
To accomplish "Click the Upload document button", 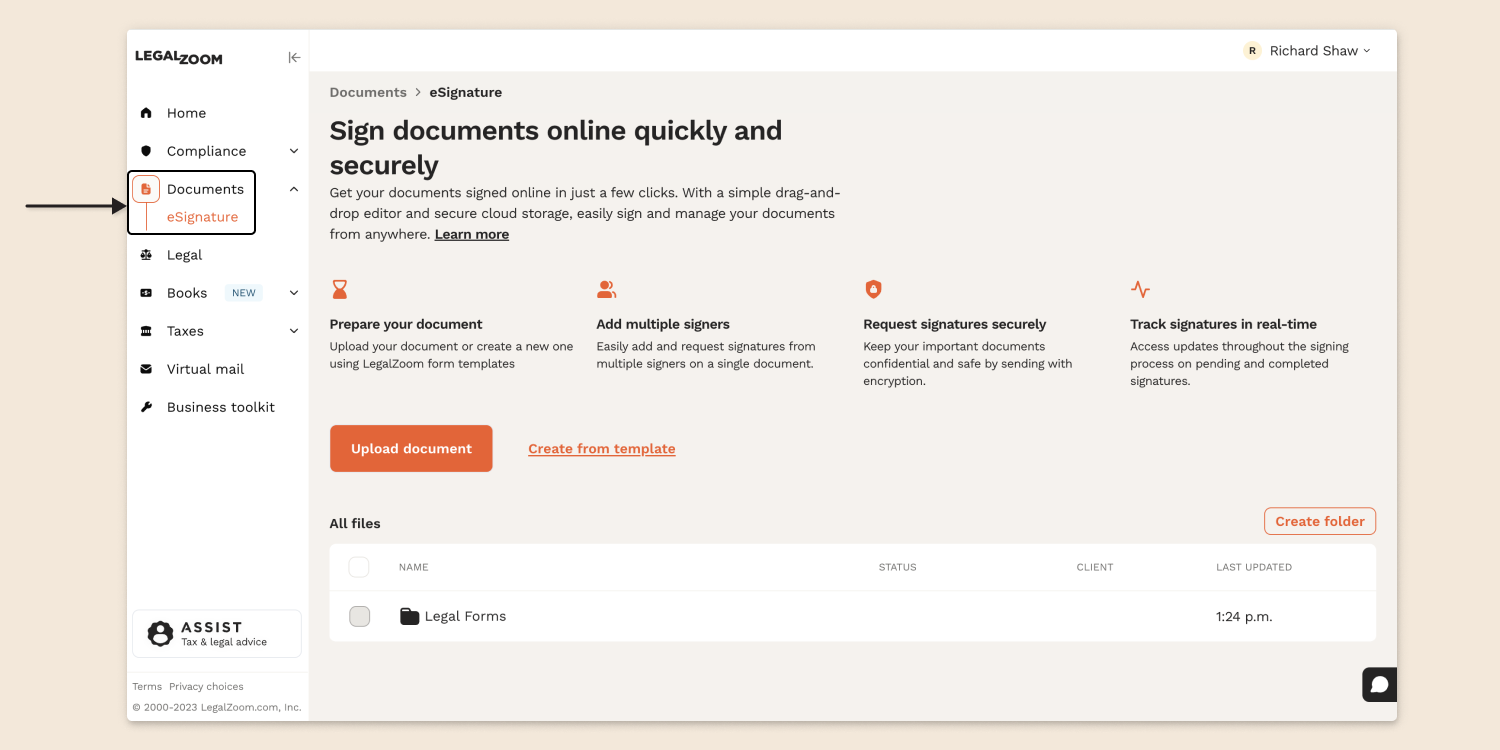I will click(x=411, y=449).
